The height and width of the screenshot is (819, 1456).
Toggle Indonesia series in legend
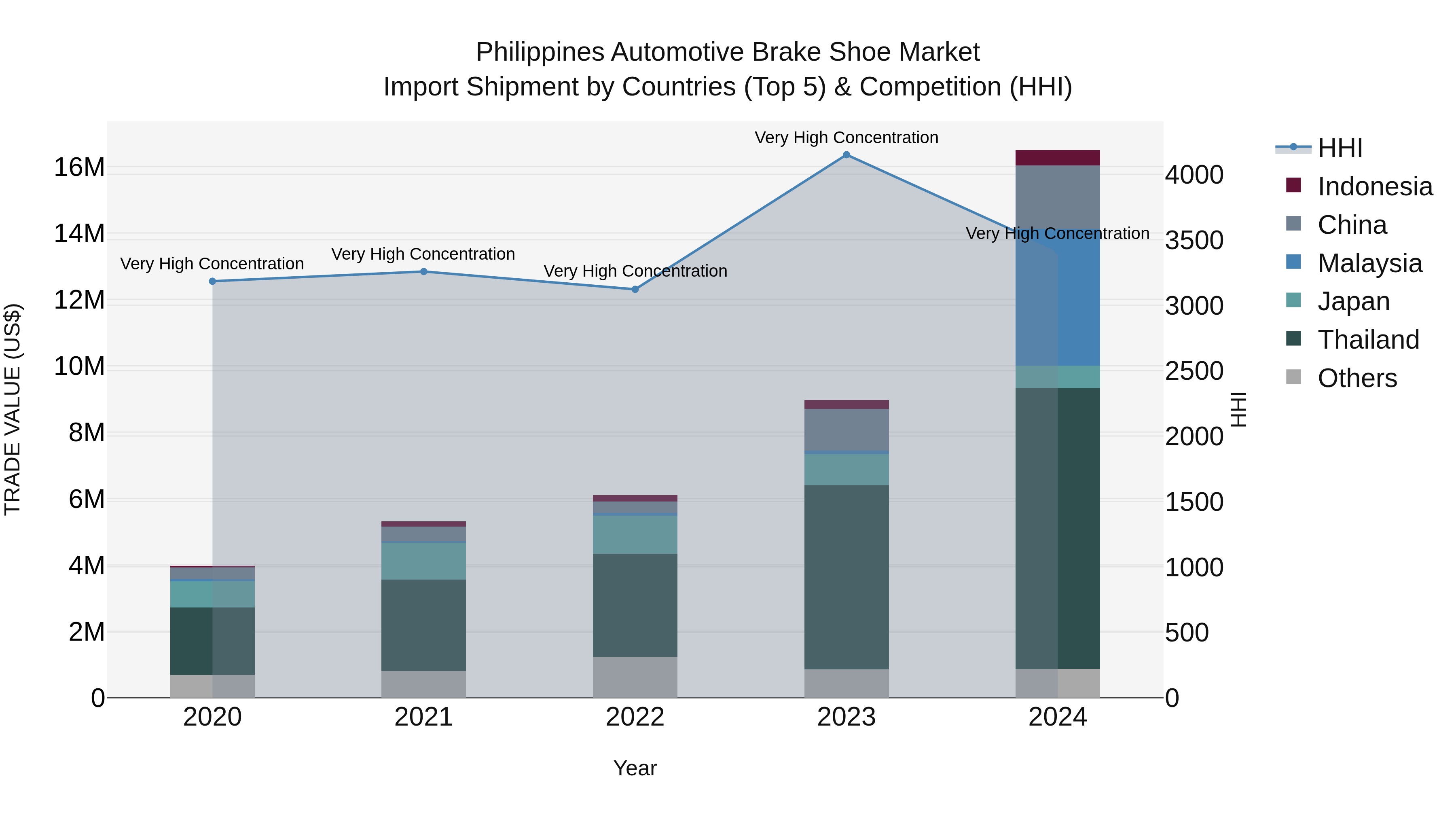pyautogui.click(x=1359, y=186)
